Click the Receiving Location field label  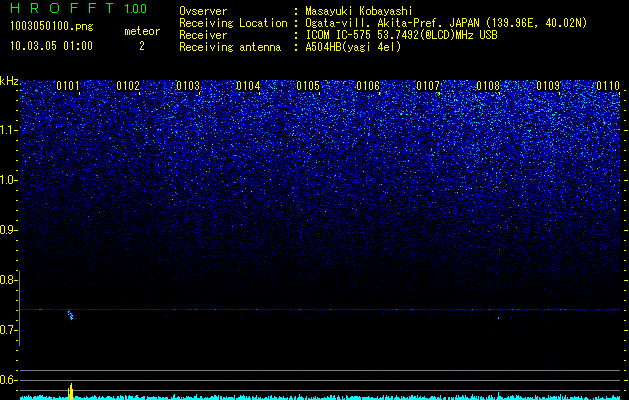pos(233,23)
